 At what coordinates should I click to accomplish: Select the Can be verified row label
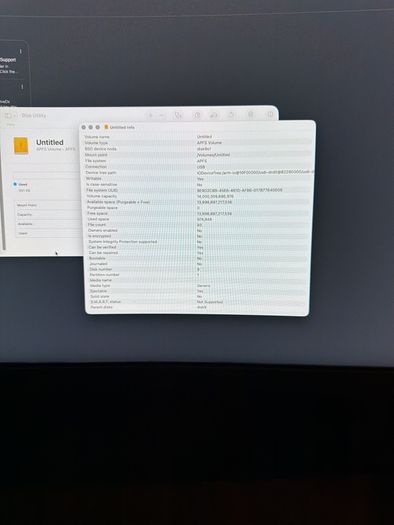(x=102, y=247)
